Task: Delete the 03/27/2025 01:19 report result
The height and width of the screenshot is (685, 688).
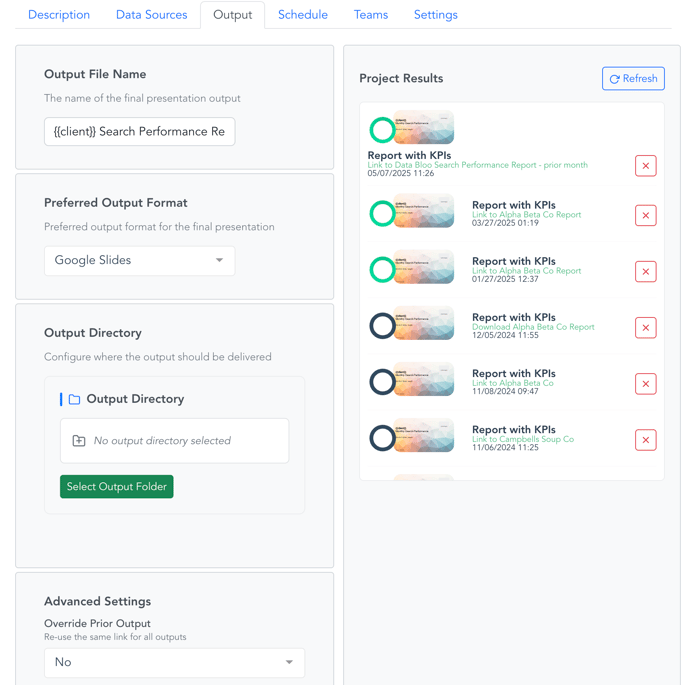Action: pyautogui.click(x=645, y=215)
